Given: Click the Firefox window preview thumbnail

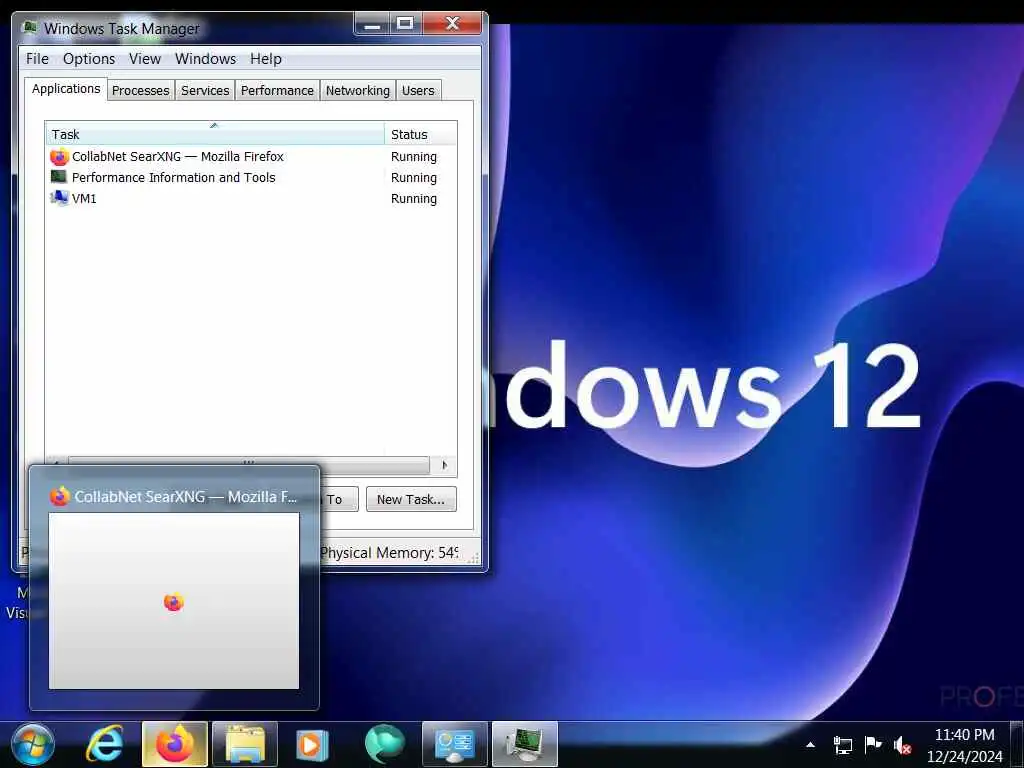Looking at the screenshot, I should (174, 600).
